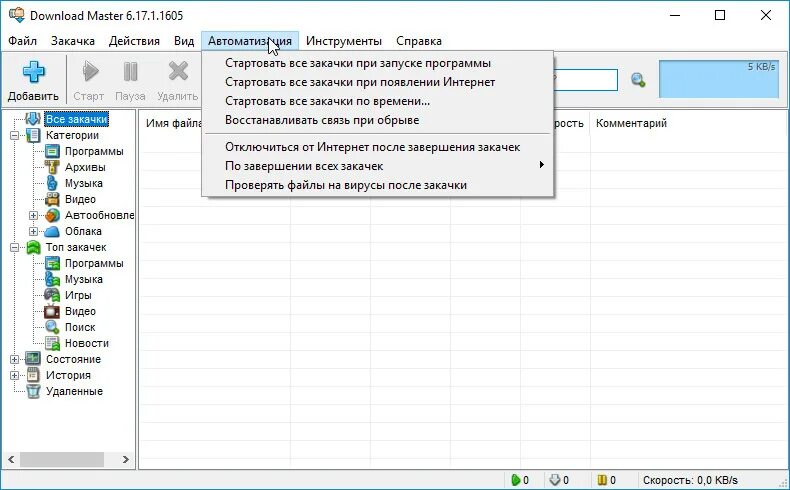Click the tree panel horizontal scrollbar thumb
Screen dimensions: 790x490
coord(61,459)
